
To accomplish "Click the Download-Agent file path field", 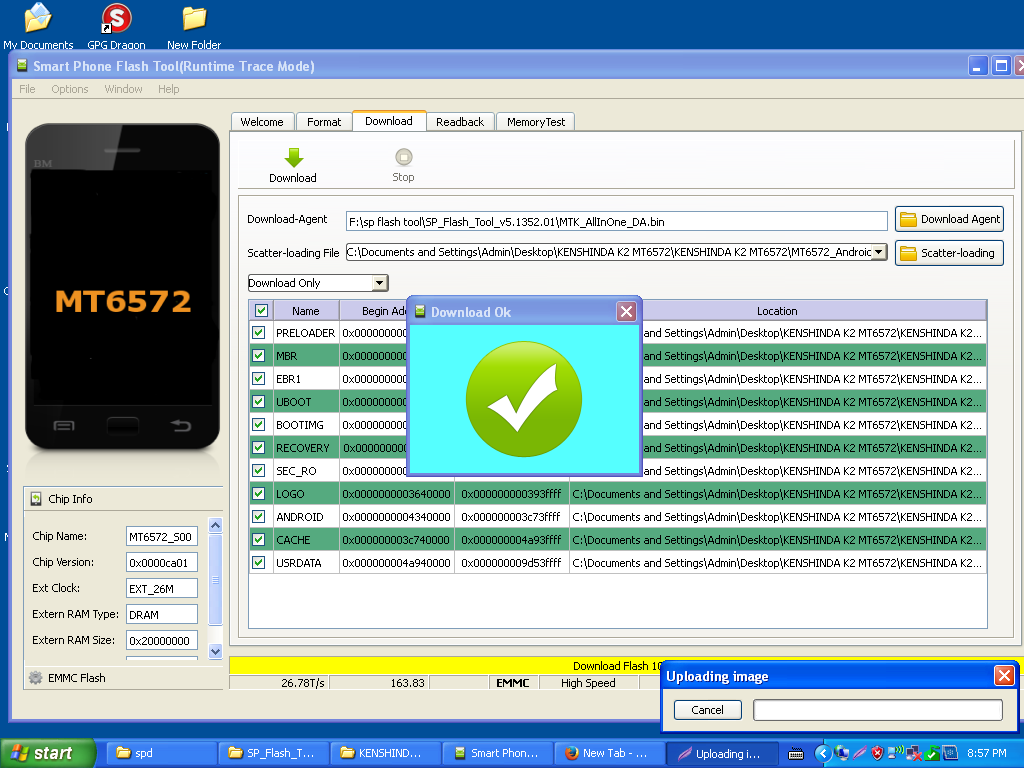I will point(616,221).
